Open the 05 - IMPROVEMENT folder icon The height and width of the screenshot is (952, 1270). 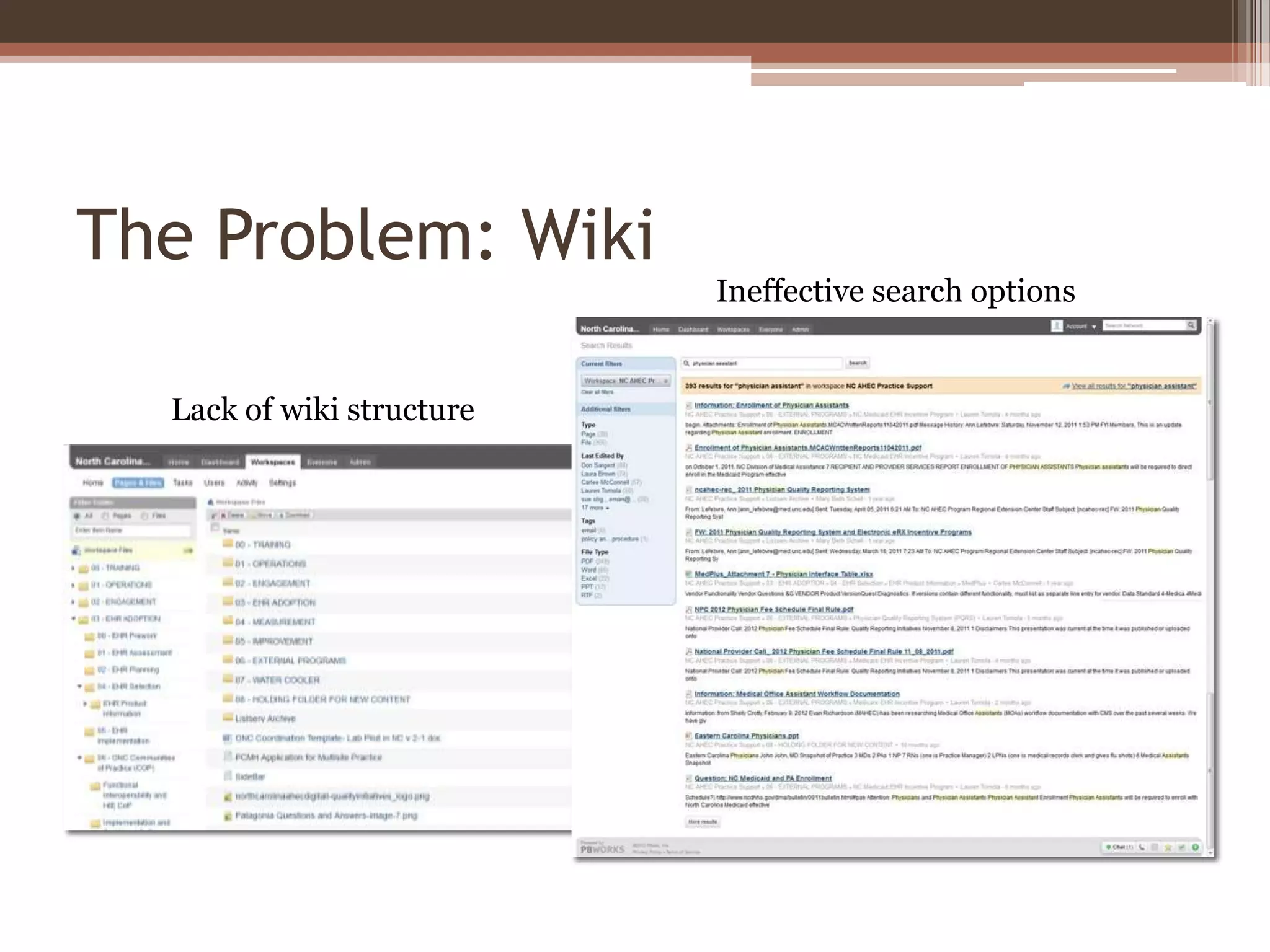pos(228,641)
